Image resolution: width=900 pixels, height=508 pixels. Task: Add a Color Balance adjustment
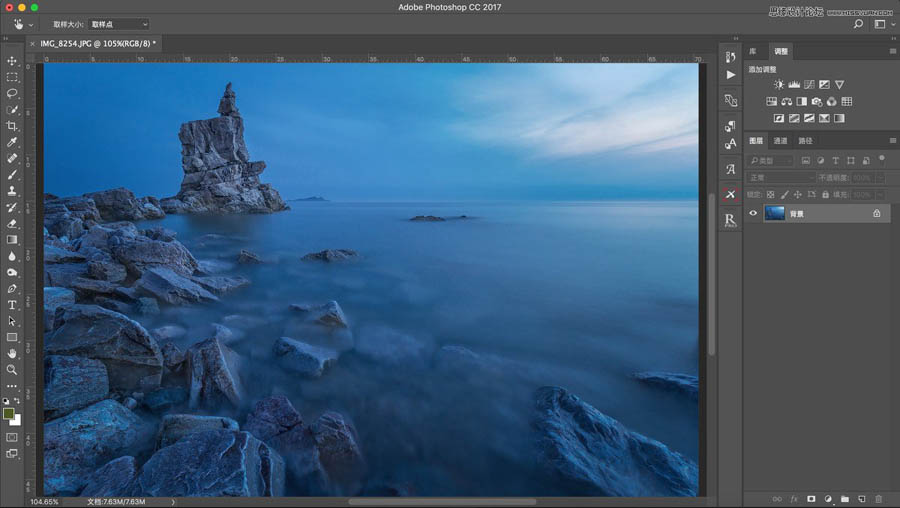pos(786,102)
